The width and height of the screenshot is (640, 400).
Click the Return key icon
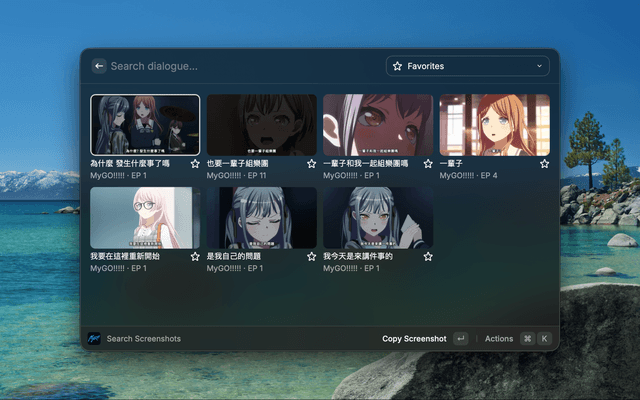[461, 338]
